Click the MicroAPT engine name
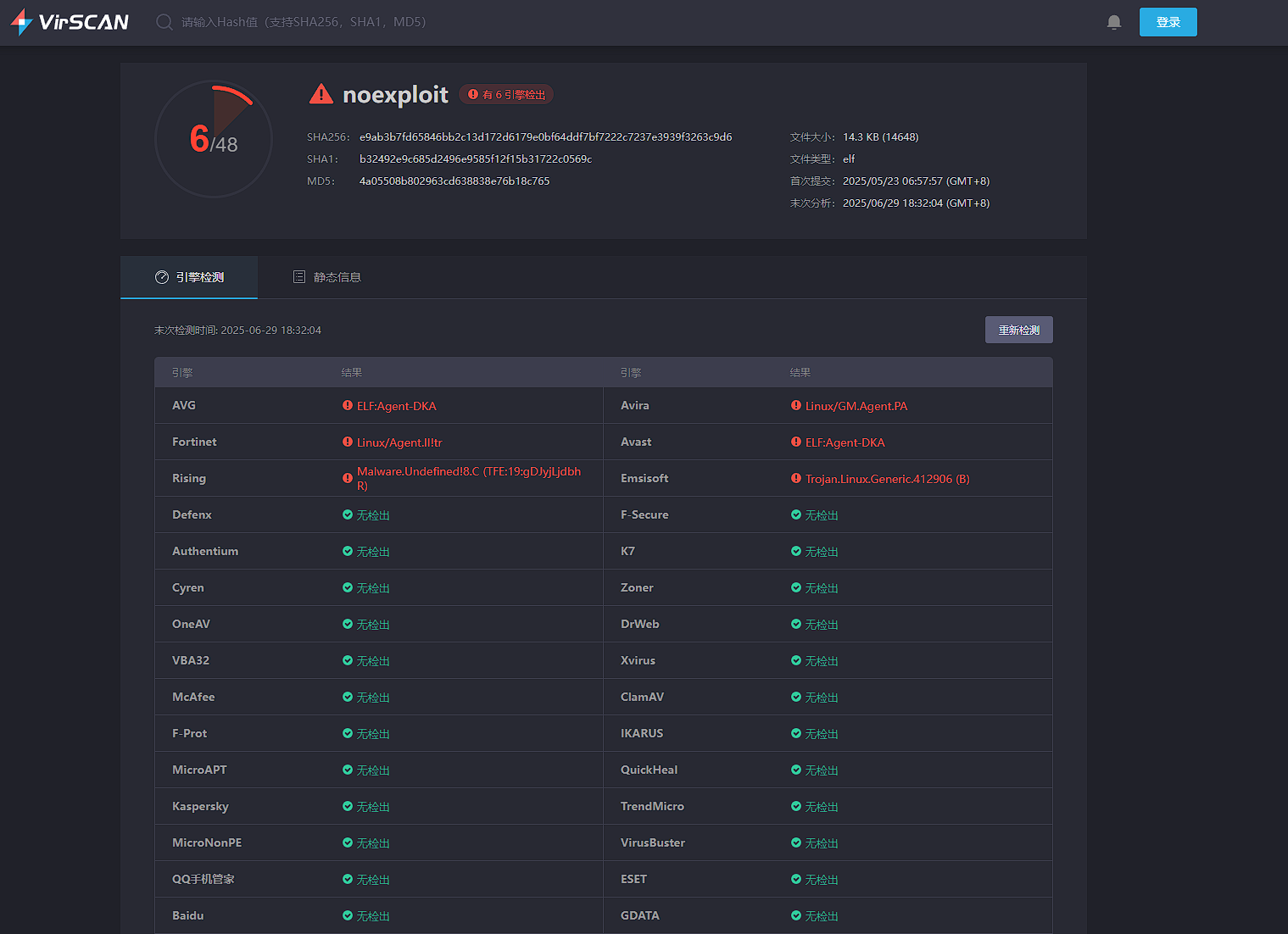Screen dimensions: 1288x934 tap(199, 770)
